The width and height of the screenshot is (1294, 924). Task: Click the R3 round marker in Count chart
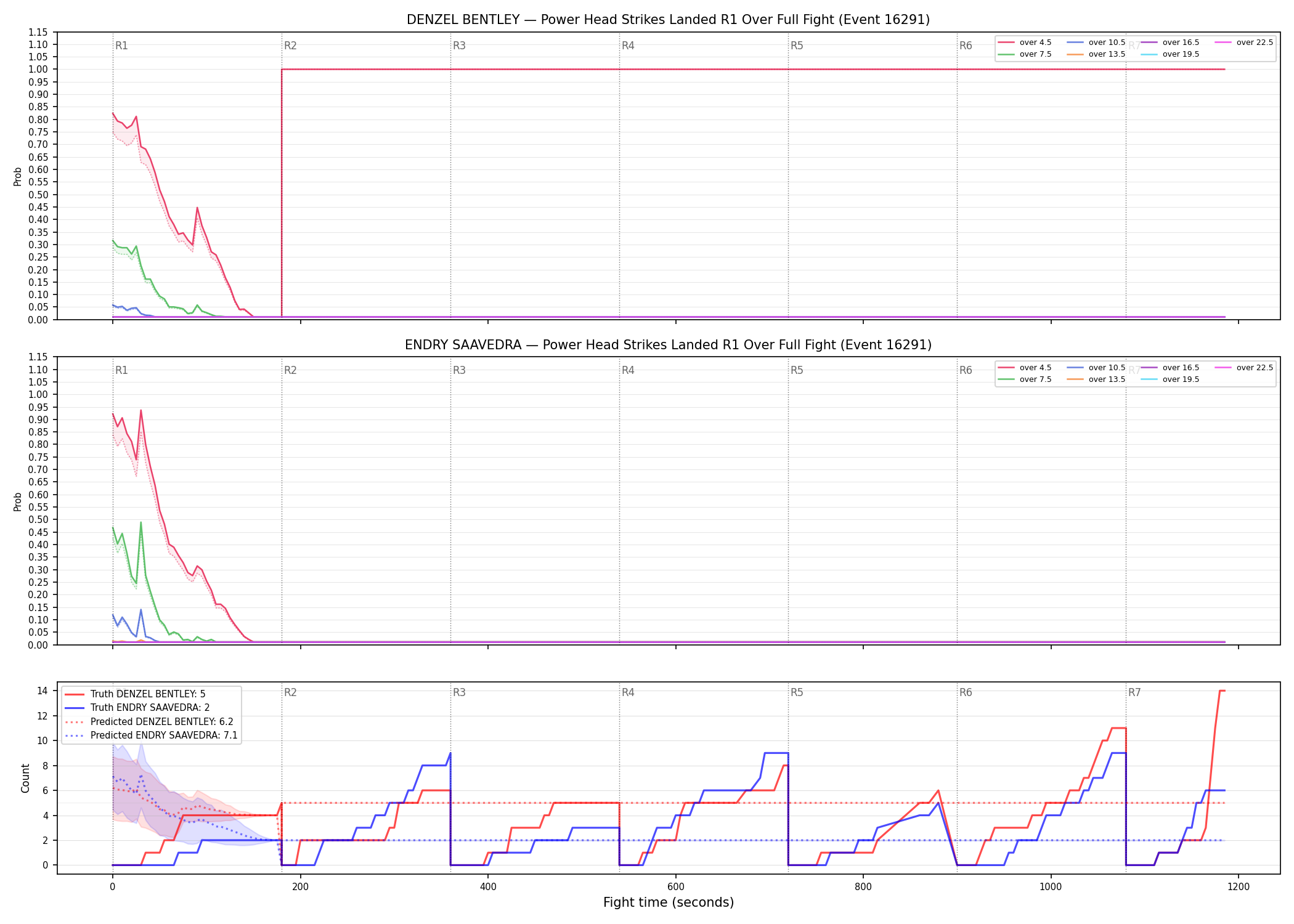pos(459,692)
